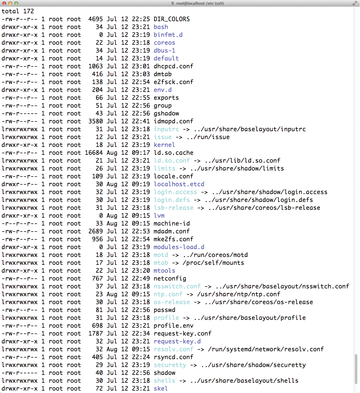Select the issue symlink name
360x393 pixels.
pos(162,137)
